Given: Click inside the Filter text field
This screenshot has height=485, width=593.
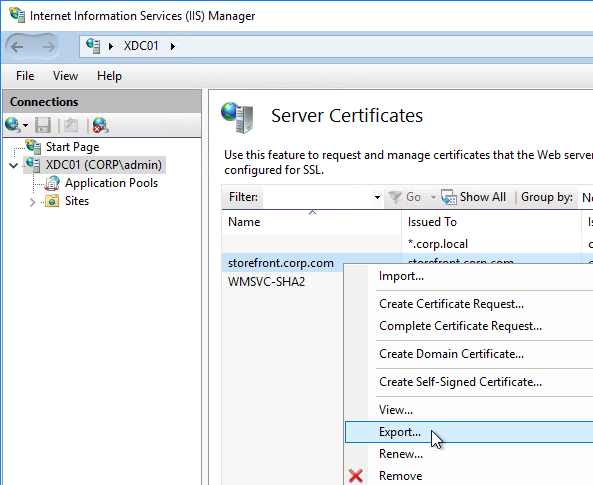Looking at the screenshot, I should point(318,197).
